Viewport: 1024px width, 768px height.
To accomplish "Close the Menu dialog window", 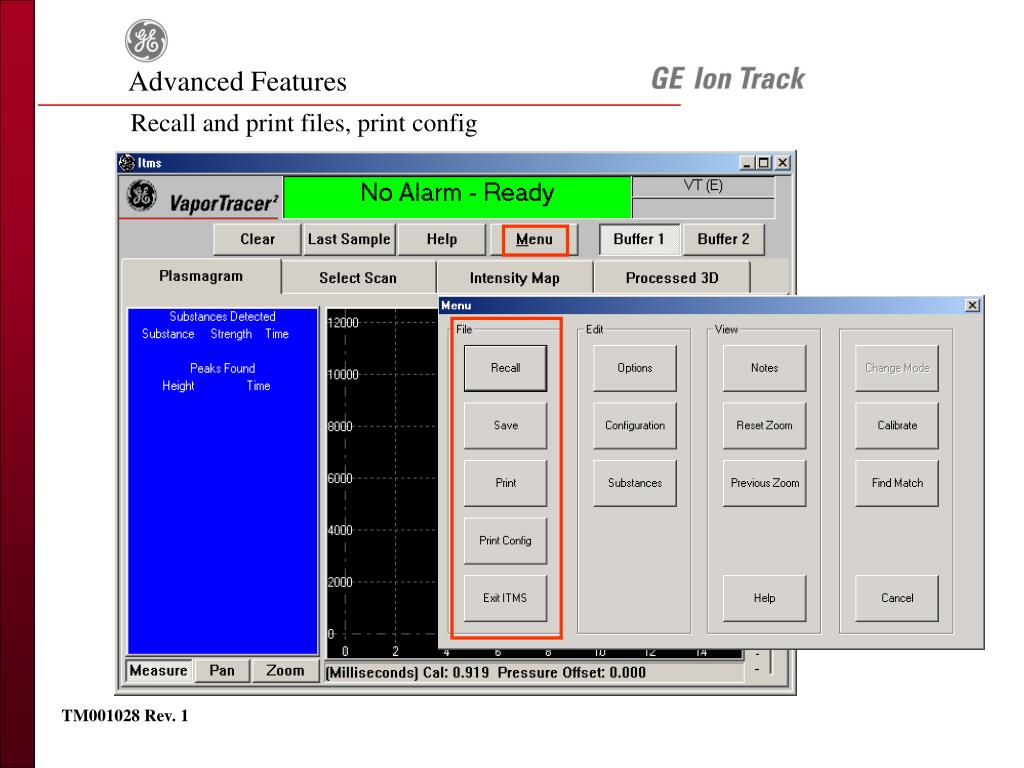I will click(972, 305).
